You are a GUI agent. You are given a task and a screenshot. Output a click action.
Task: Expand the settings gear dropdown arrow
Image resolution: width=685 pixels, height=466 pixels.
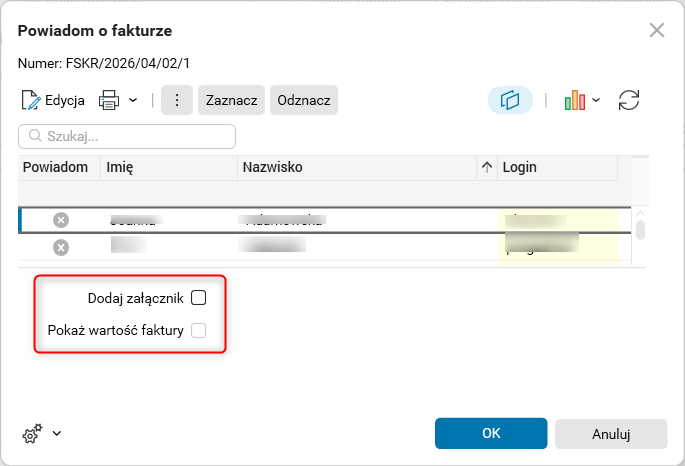pyautogui.click(x=57, y=433)
